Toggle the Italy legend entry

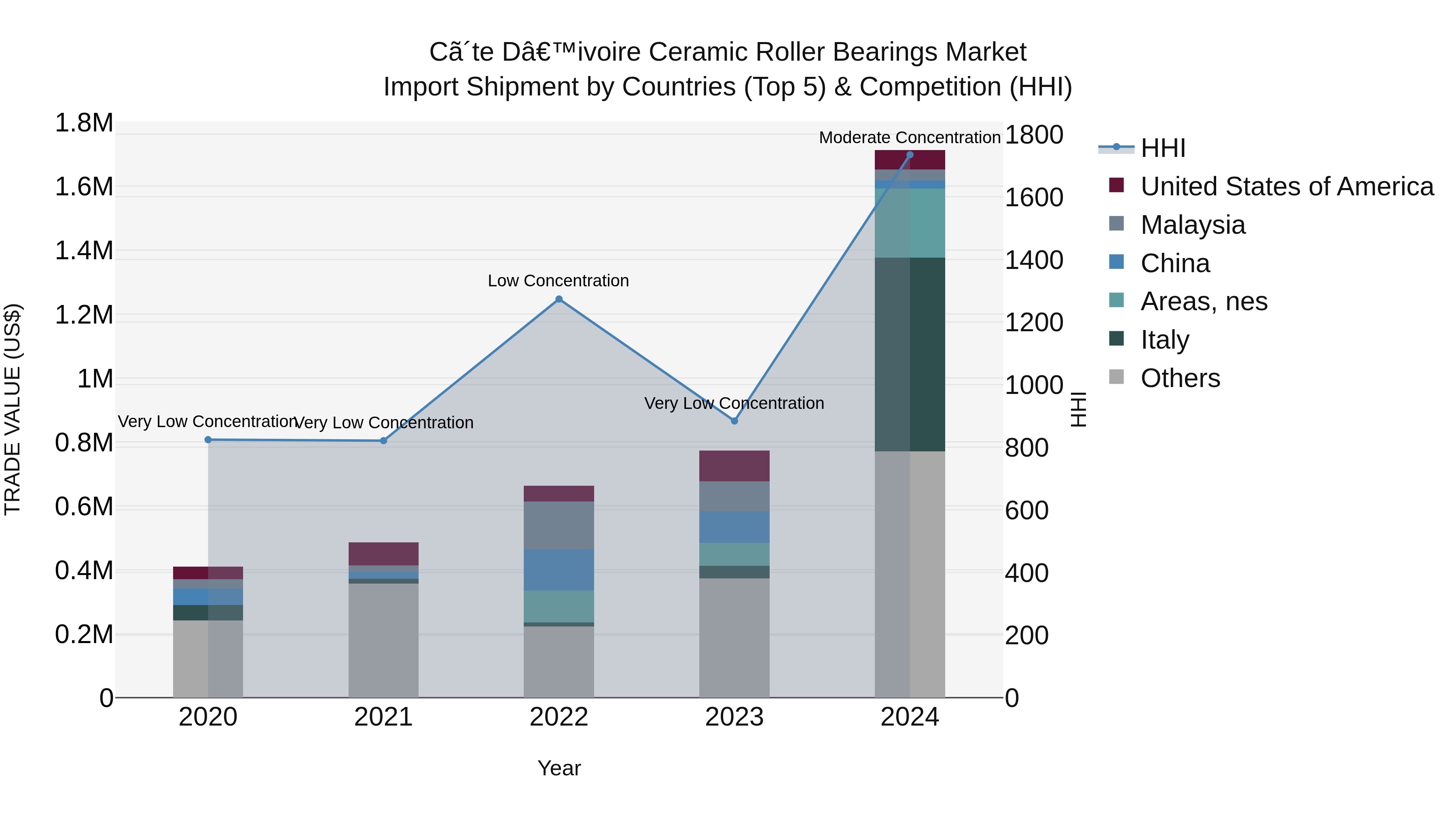[1149, 340]
